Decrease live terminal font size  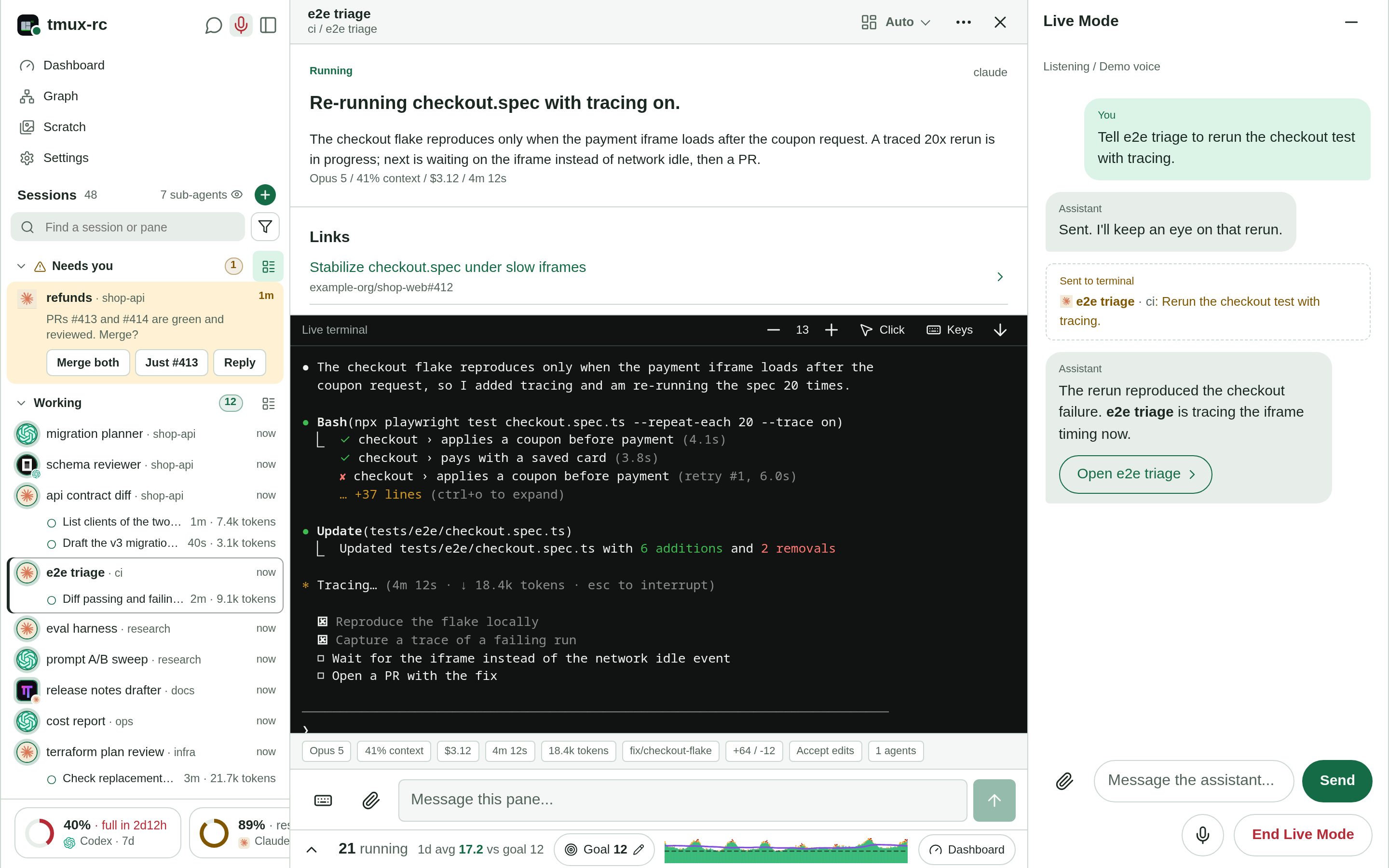[x=773, y=330]
